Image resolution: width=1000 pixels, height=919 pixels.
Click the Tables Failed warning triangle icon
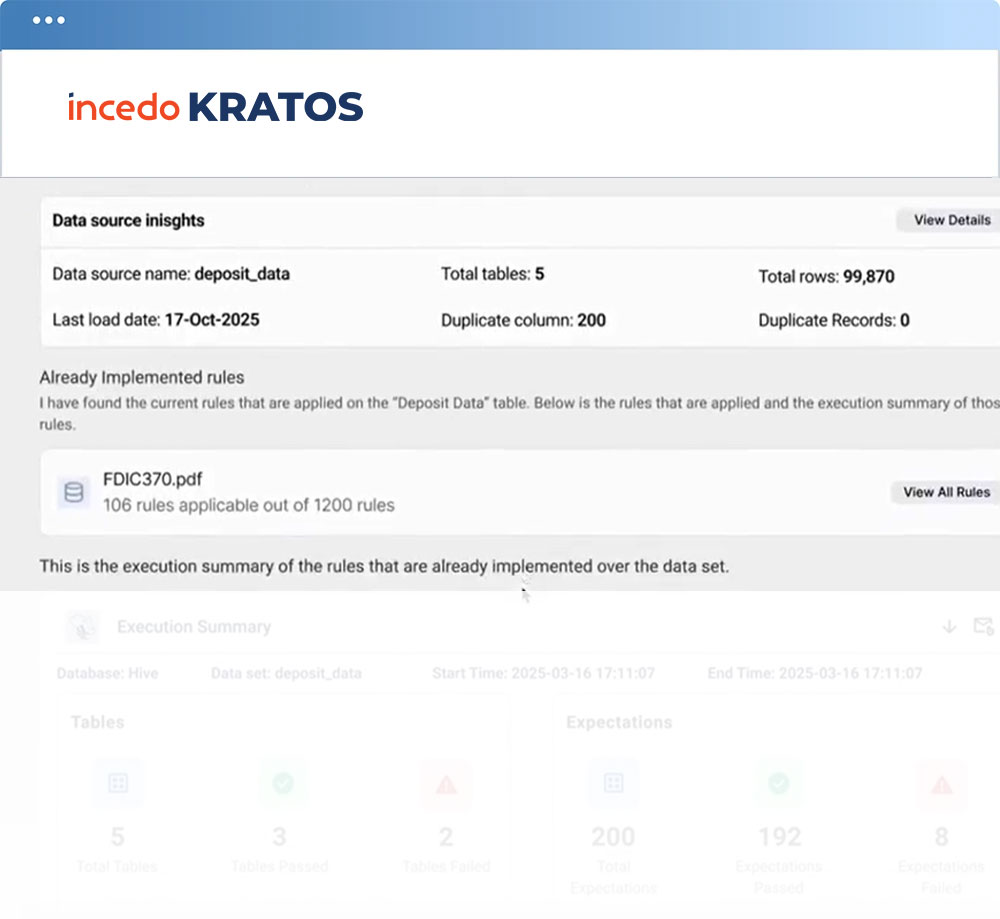(x=445, y=784)
